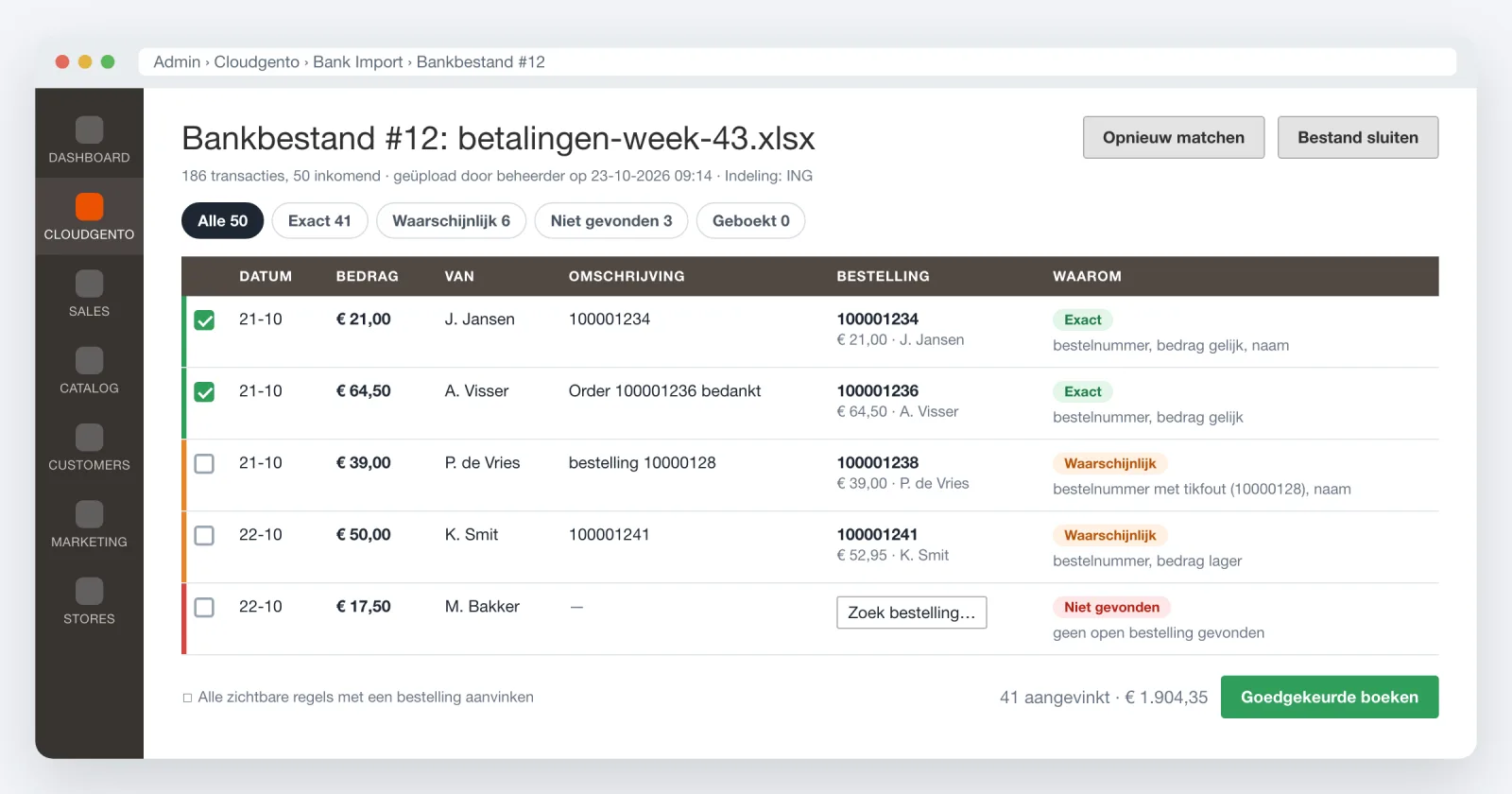The width and height of the screenshot is (1512, 794).
Task: Open the Sales sidebar icon
Action: [89, 284]
